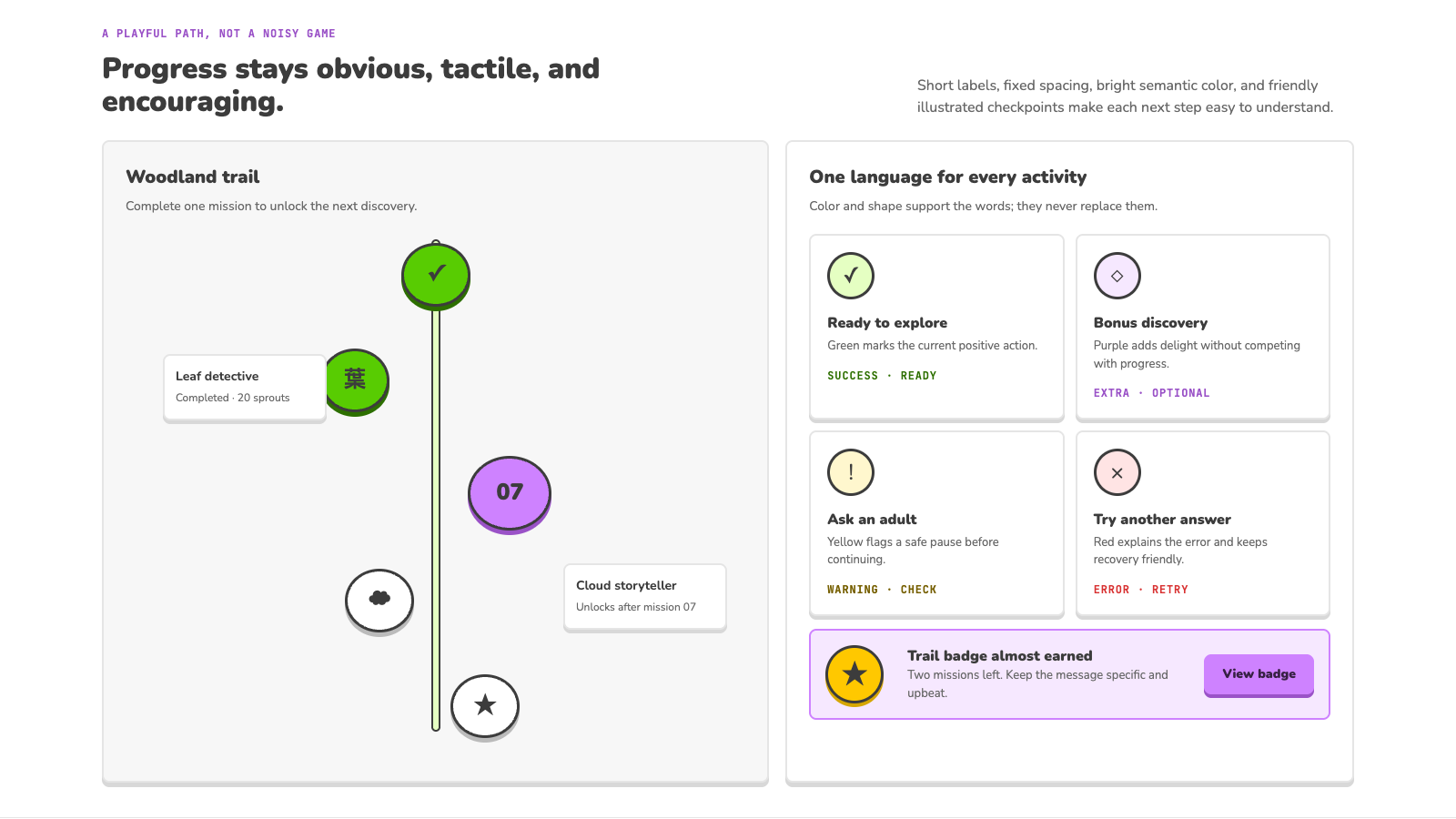
Task: Open the View badge button
Action: 1259,675
